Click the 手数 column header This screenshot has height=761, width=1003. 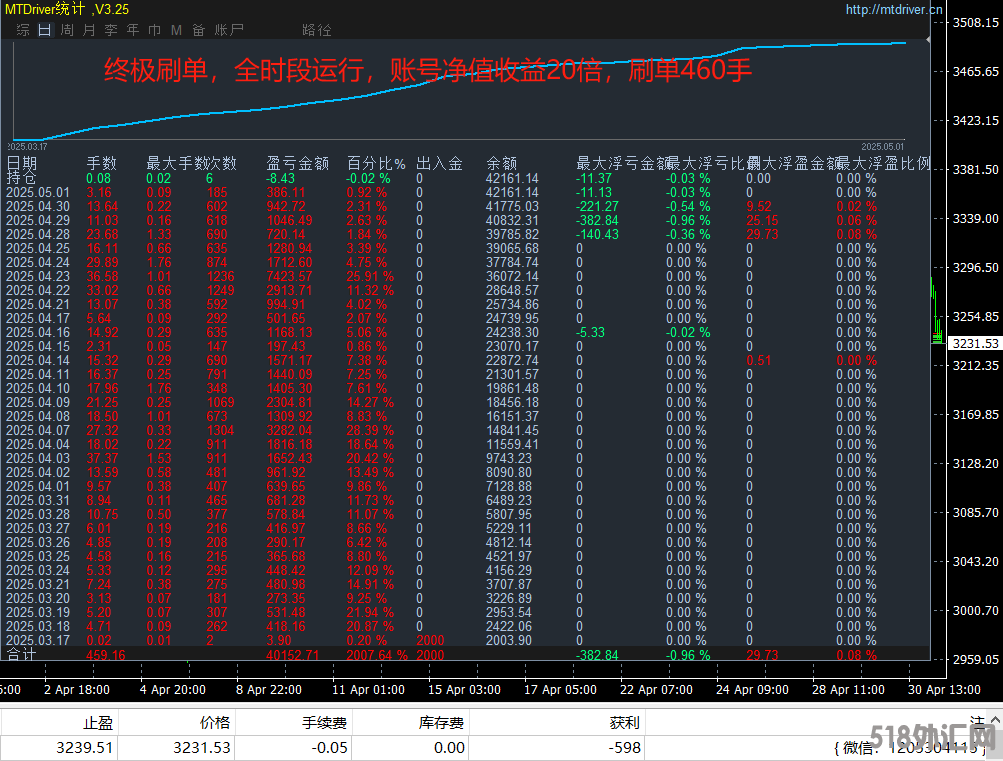pos(101,164)
